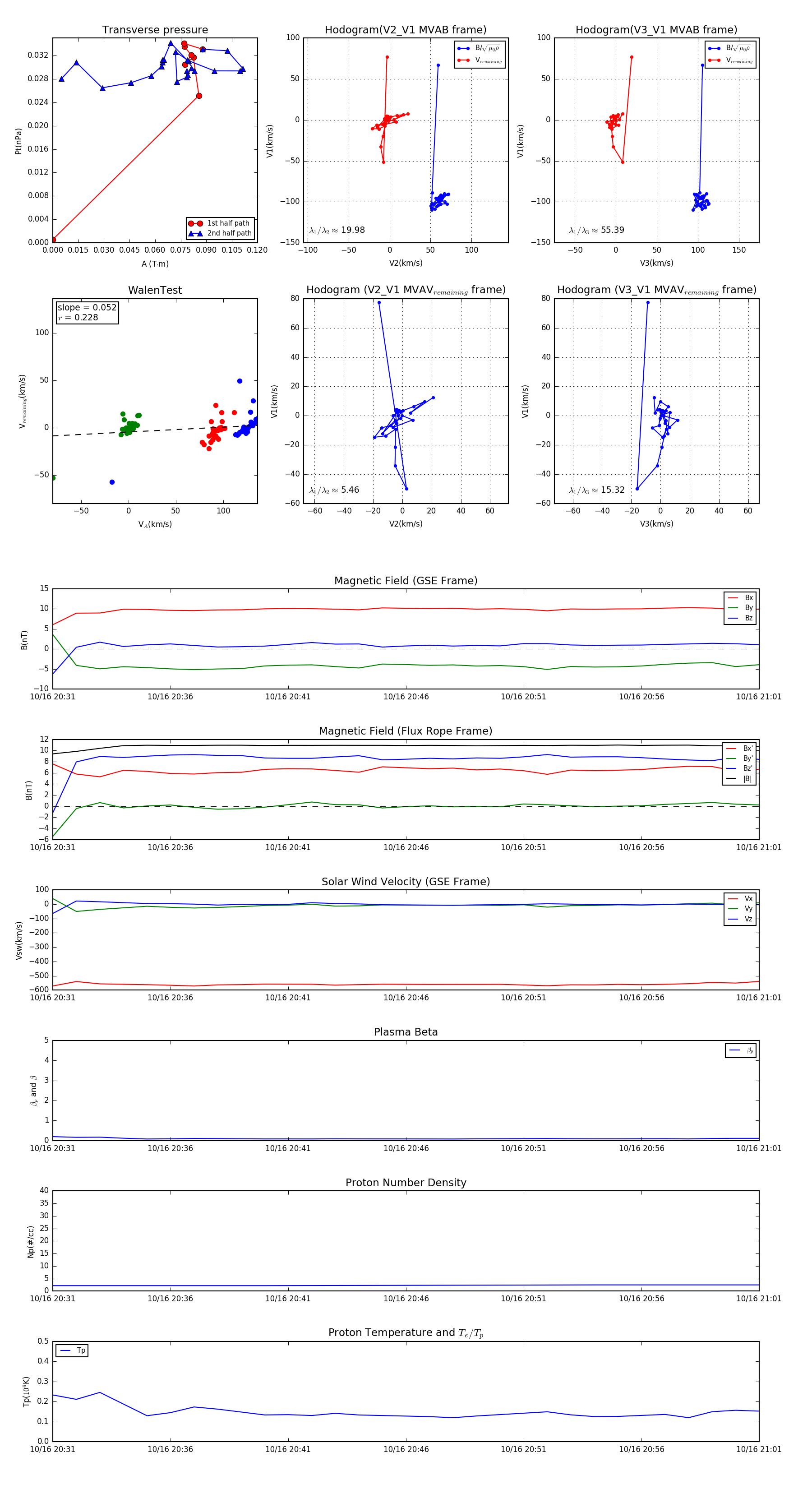Select the "Vy" legend entry
This screenshot has height=1489, width=812.
click(x=740, y=909)
